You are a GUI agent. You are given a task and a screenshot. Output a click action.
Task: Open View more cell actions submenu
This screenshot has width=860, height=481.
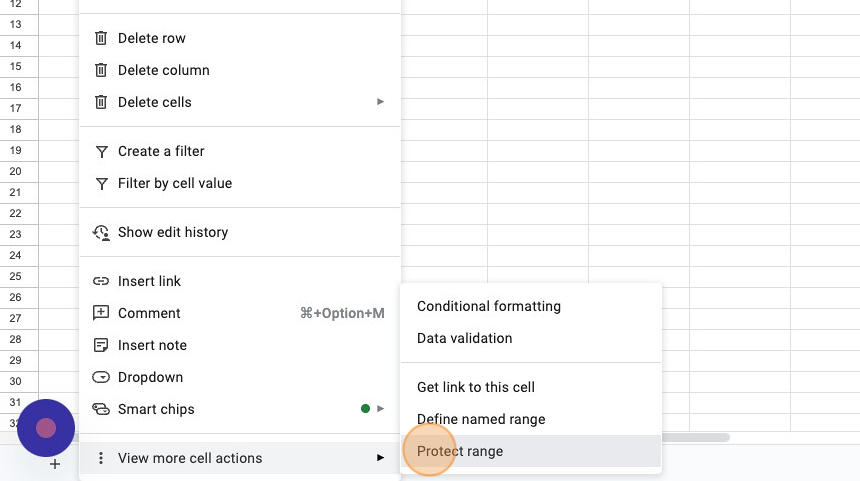(x=240, y=458)
